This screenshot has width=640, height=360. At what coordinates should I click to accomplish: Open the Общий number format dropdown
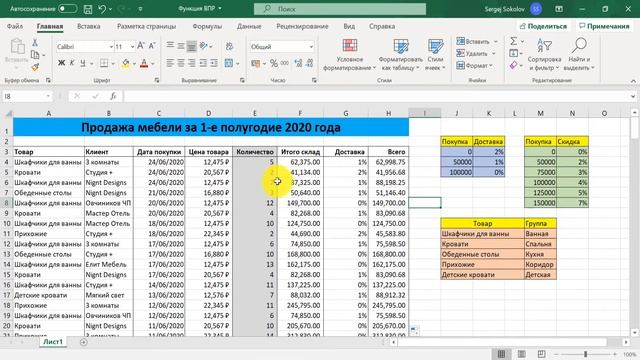click(x=311, y=47)
